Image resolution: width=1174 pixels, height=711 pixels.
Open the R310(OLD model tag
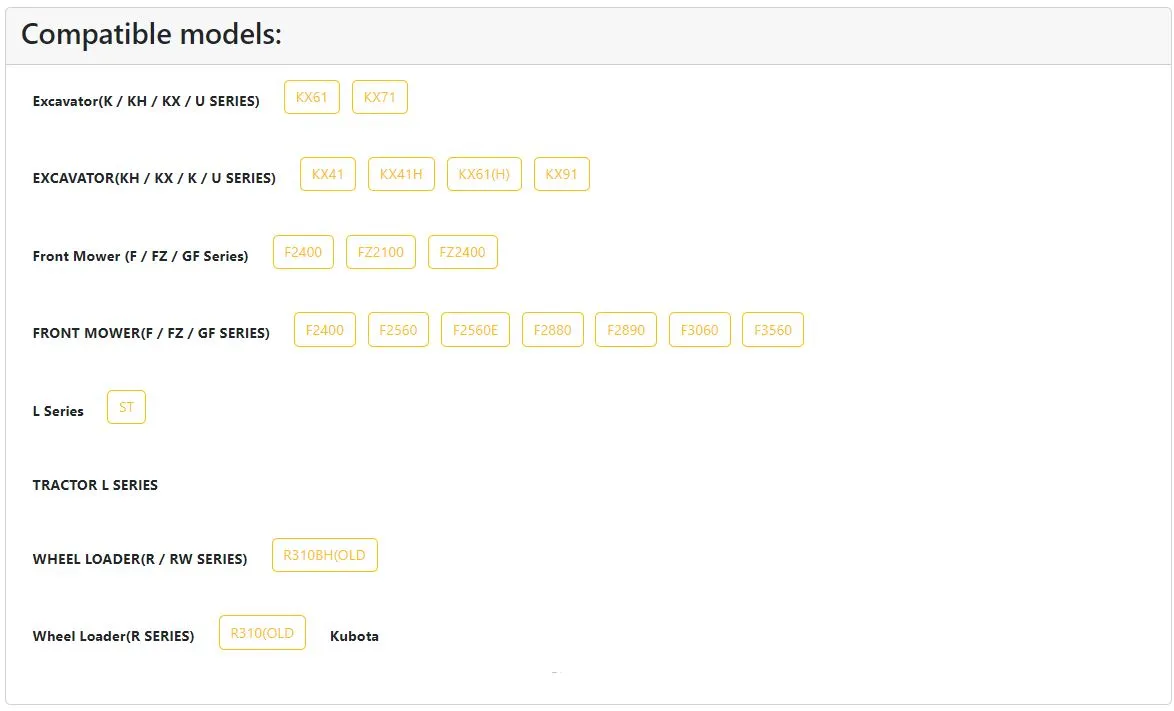coord(263,633)
